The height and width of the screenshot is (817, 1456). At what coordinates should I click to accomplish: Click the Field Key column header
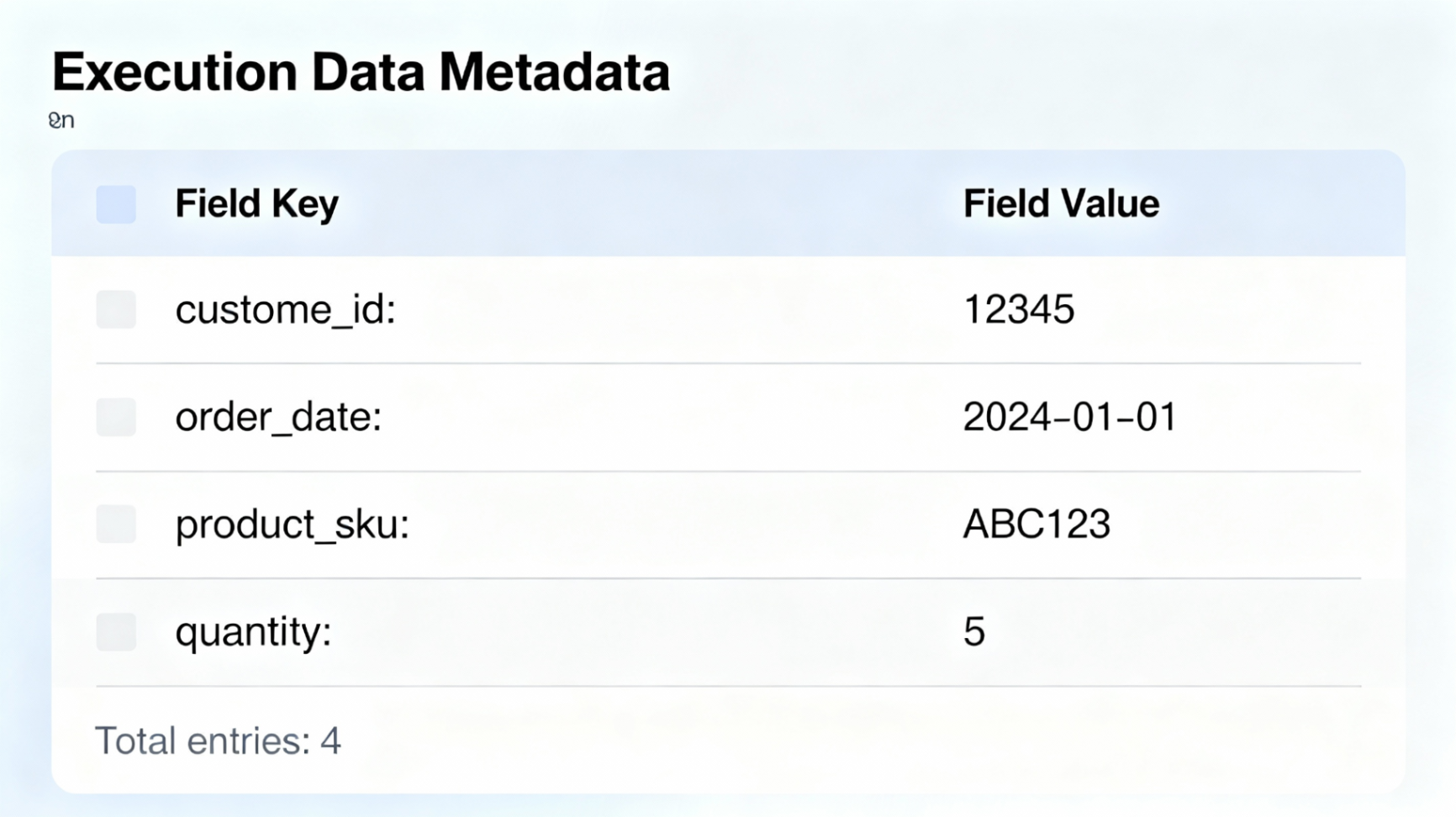256,204
